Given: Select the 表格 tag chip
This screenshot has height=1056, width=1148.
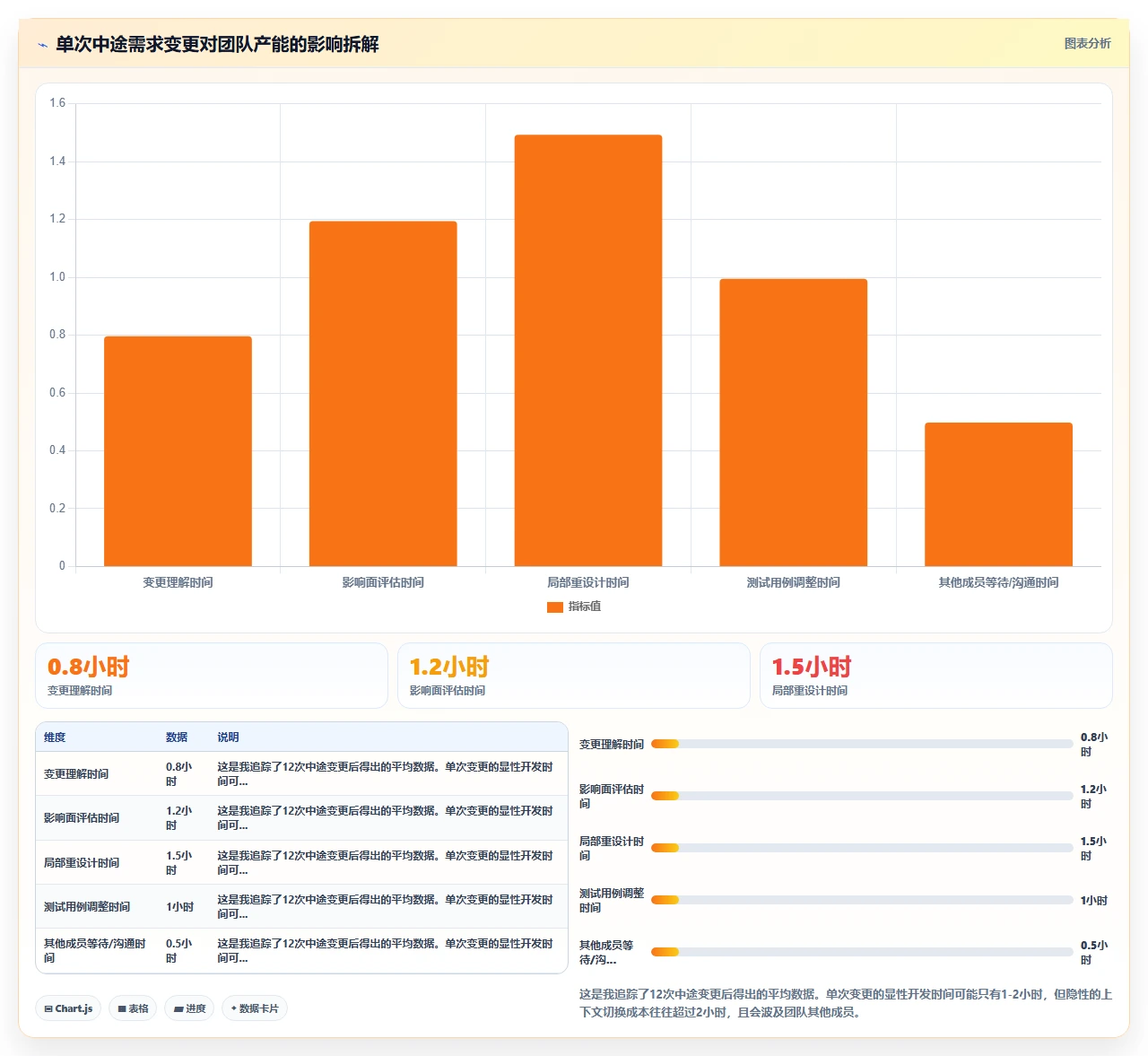Looking at the screenshot, I should click(133, 1008).
